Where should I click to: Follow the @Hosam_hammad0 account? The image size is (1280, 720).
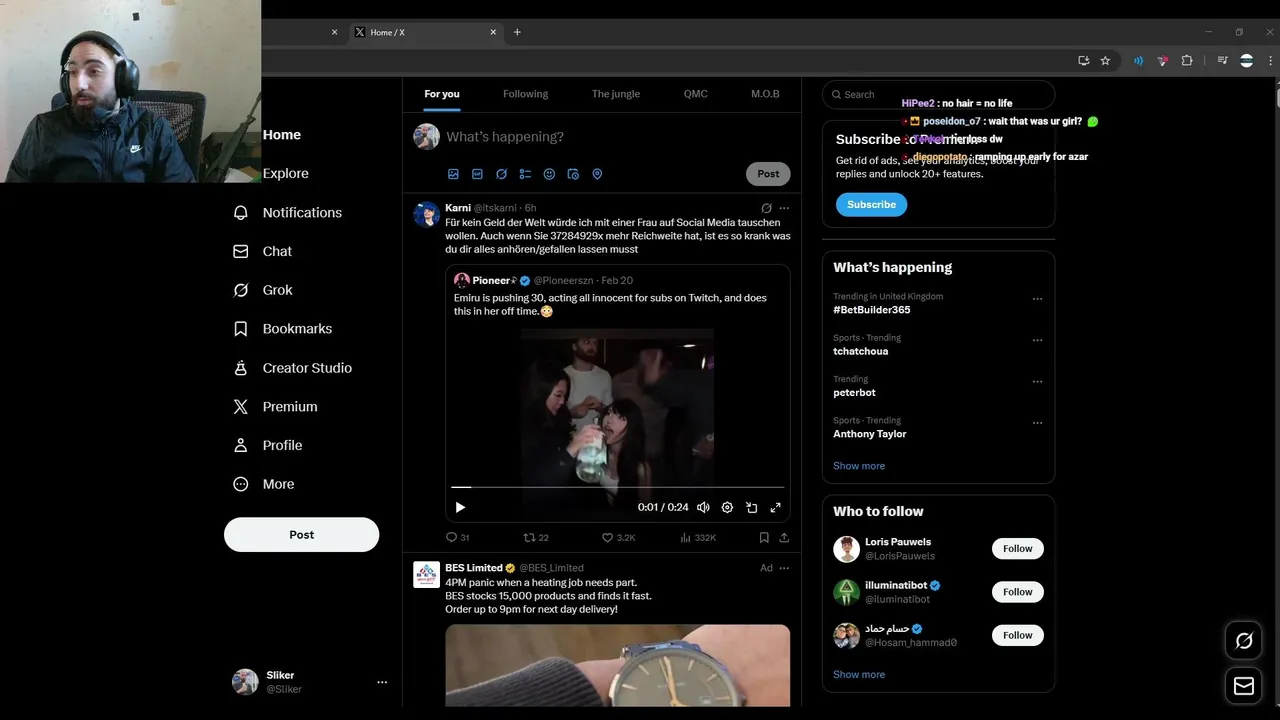1018,635
